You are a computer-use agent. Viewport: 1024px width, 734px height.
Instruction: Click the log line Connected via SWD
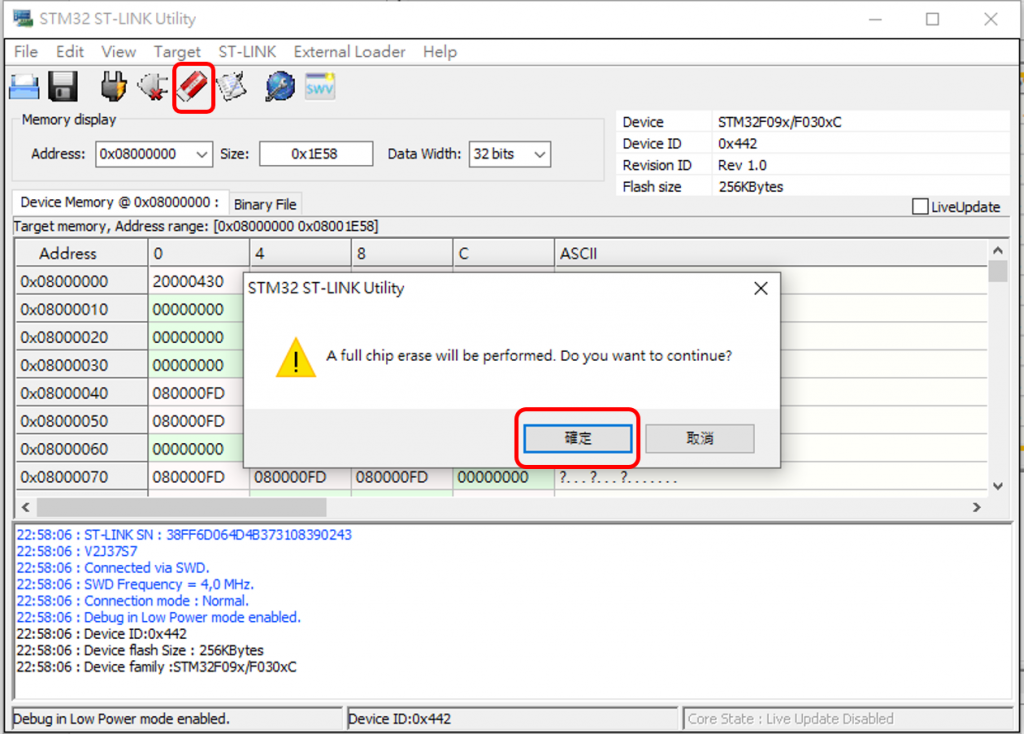click(x=113, y=567)
